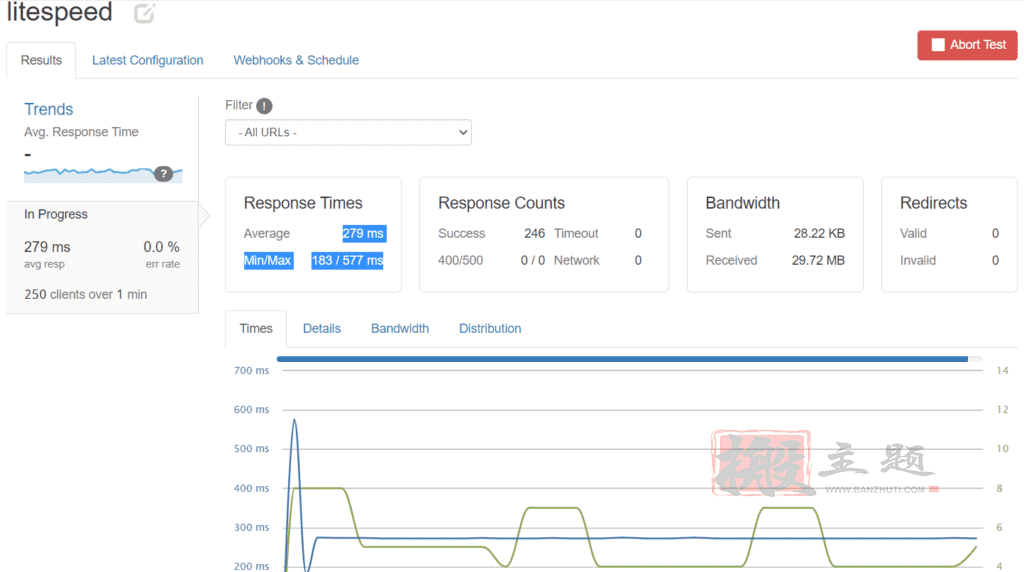
Task: Click the Redirects heading
Action: 933,203
